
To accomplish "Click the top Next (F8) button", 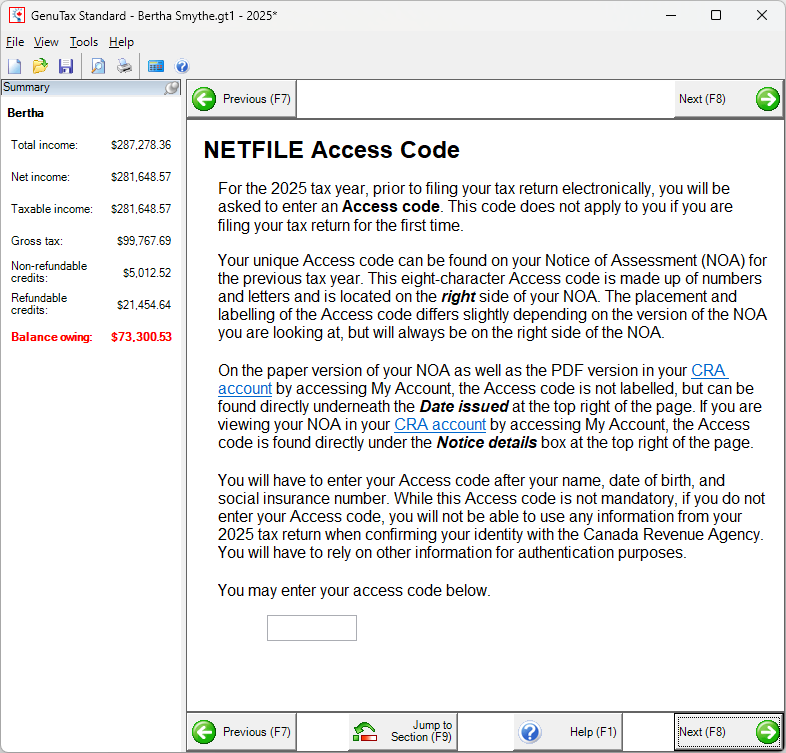I will pos(727,99).
